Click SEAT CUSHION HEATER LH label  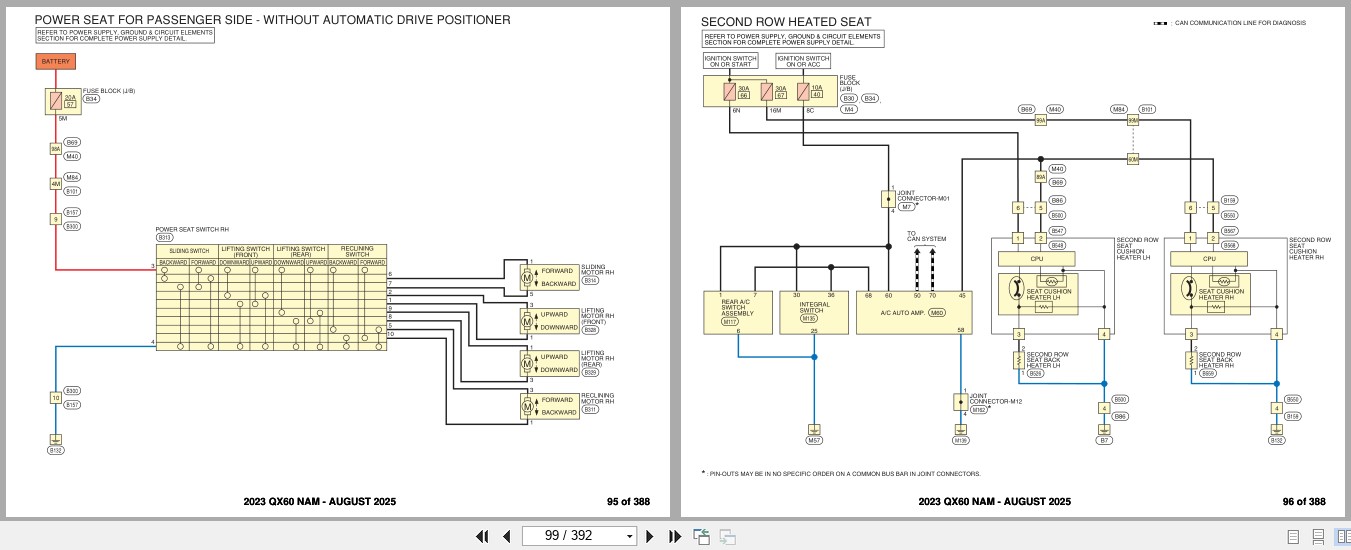click(1048, 294)
